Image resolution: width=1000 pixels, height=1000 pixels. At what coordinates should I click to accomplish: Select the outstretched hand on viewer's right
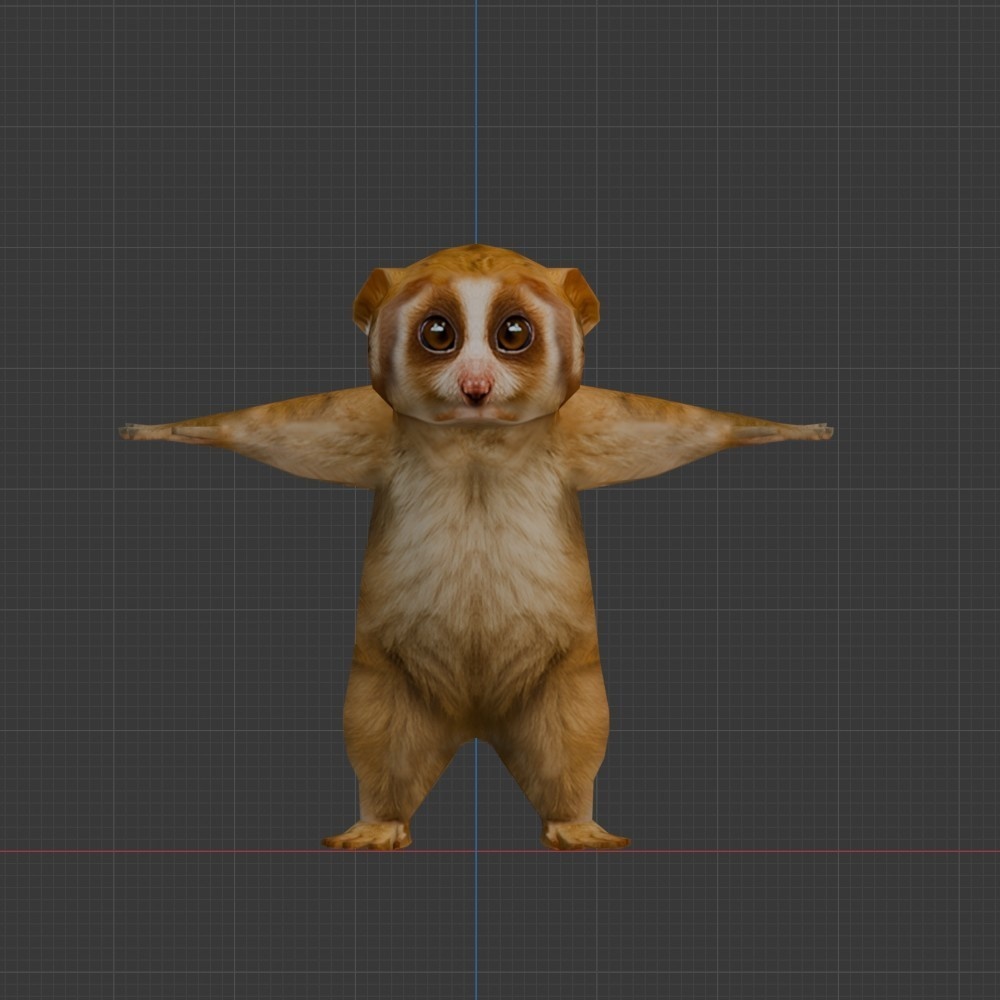click(x=802, y=432)
